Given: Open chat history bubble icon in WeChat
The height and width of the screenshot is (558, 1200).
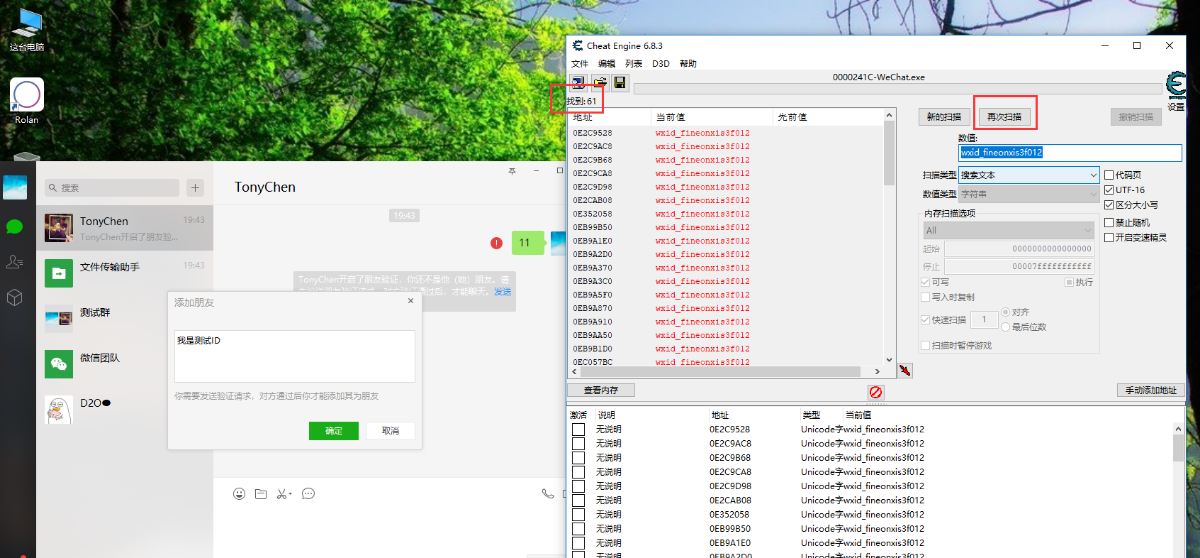Looking at the screenshot, I should coord(308,493).
